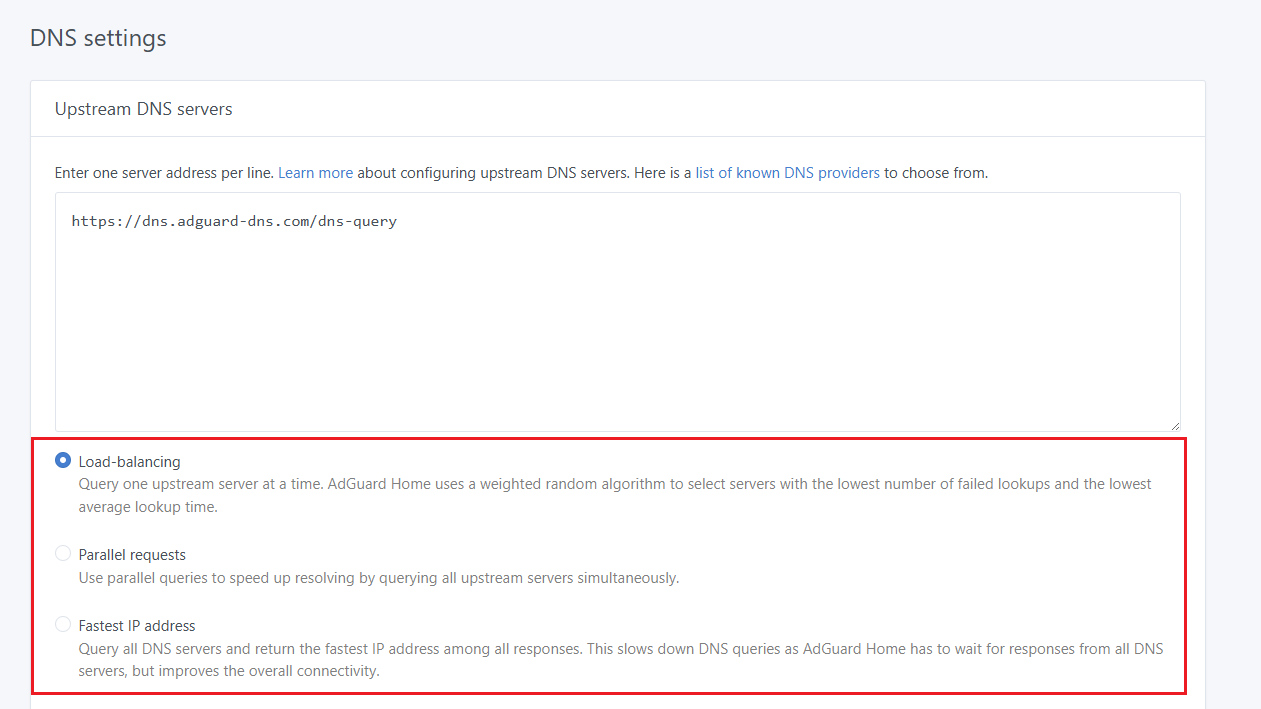Click the DNS settings page heading

click(x=98, y=38)
